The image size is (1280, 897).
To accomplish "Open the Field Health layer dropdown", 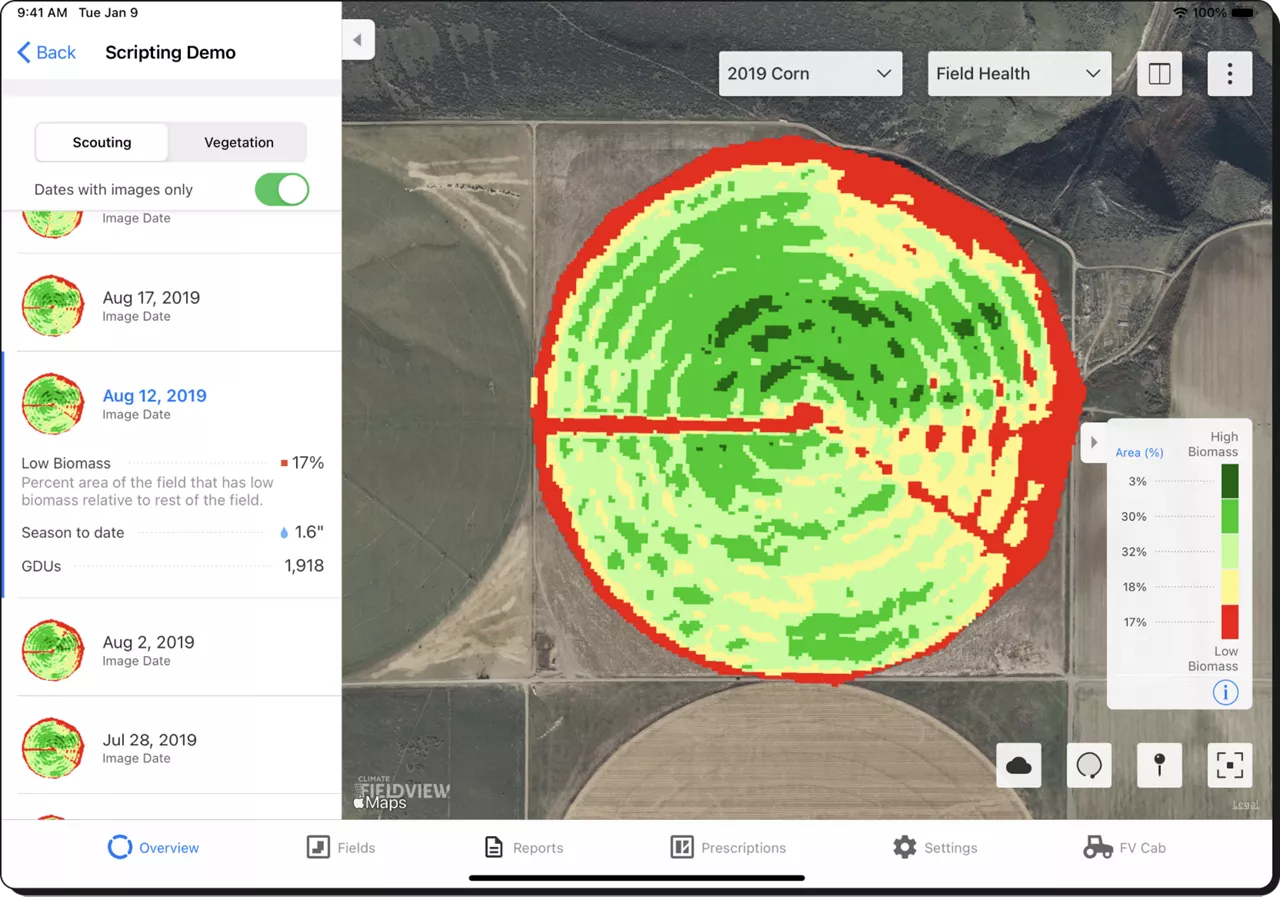I will [1019, 74].
